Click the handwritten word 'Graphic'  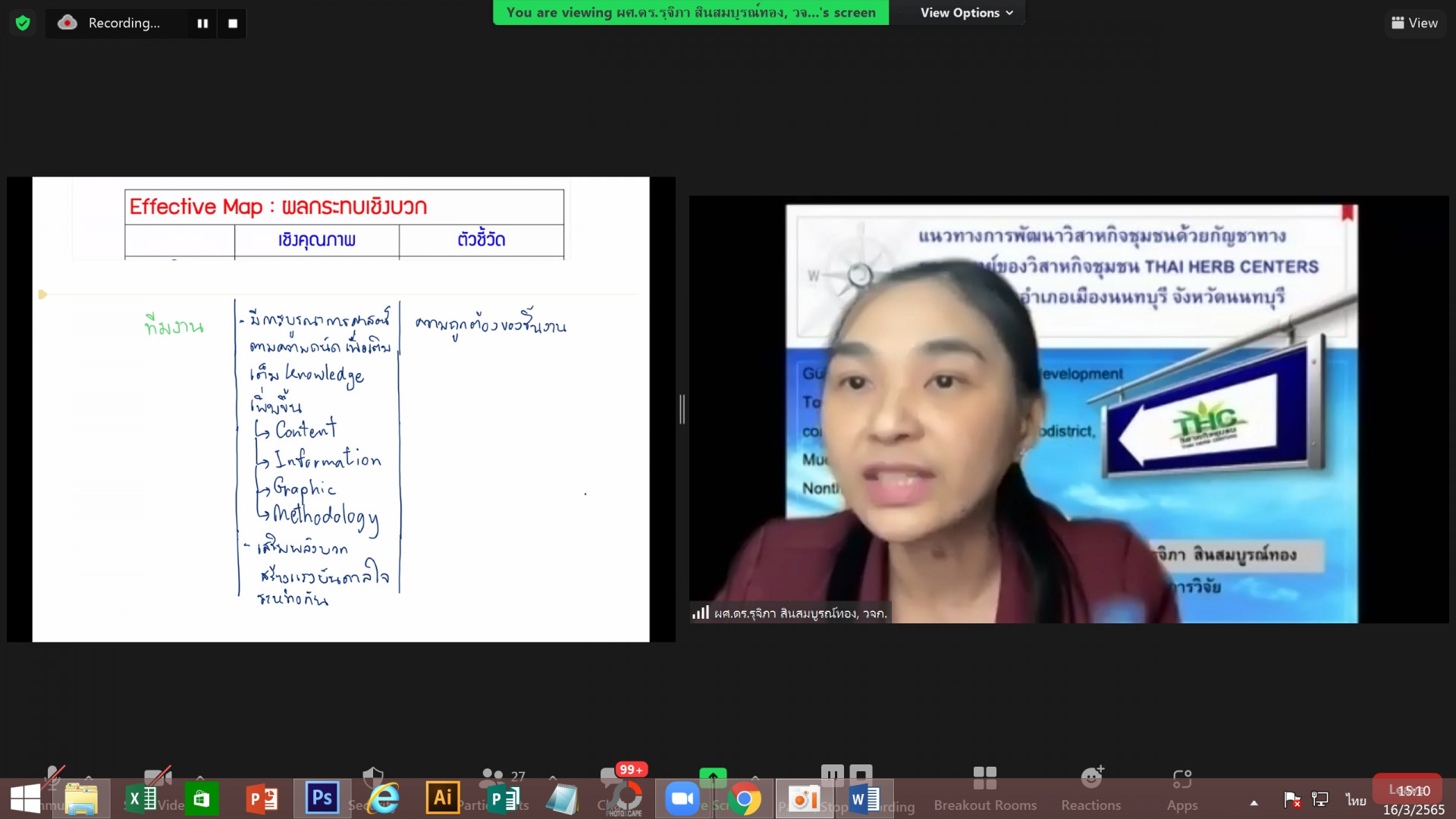click(304, 488)
